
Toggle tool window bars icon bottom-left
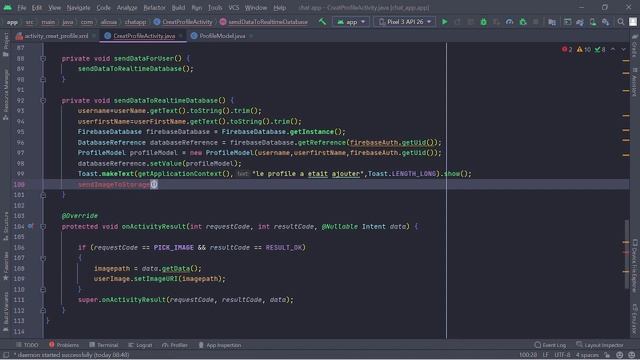6,355
